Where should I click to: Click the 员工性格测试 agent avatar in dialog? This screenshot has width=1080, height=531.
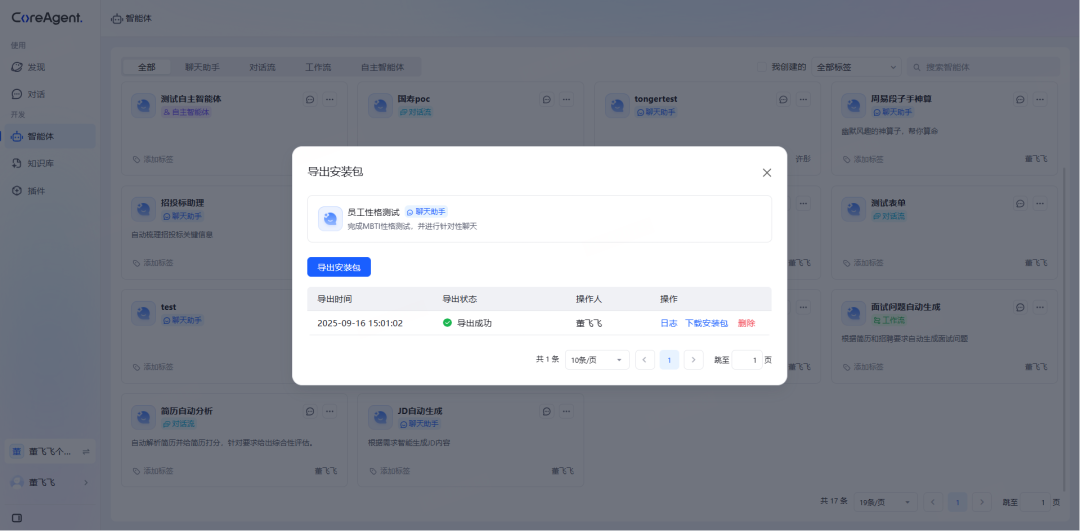[x=330, y=218]
